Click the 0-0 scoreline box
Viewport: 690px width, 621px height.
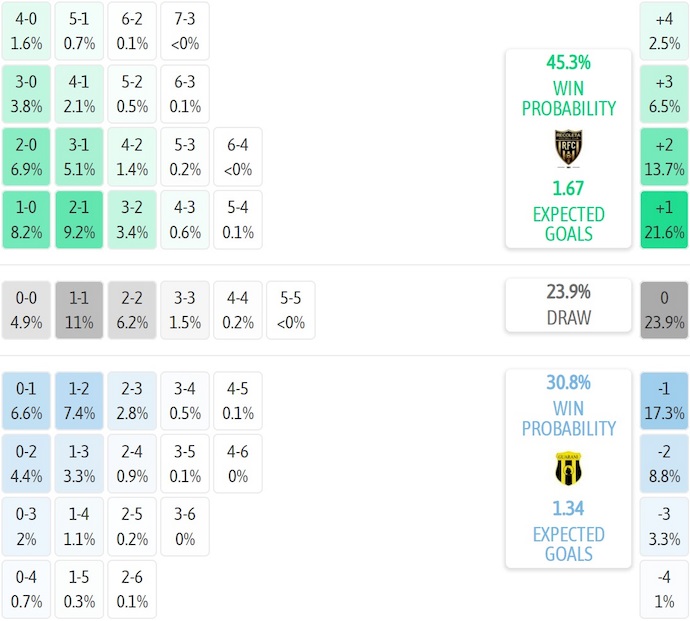(26, 310)
